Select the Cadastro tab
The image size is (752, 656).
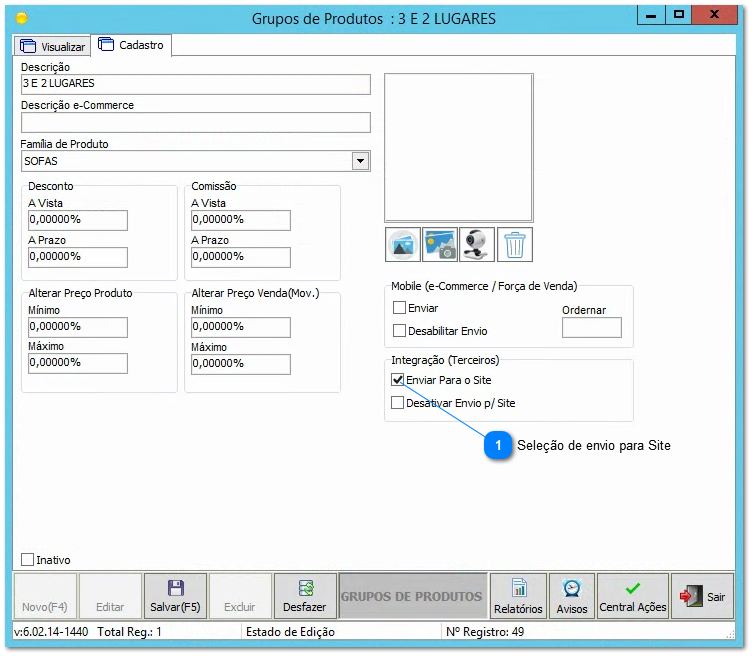click(x=131, y=46)
